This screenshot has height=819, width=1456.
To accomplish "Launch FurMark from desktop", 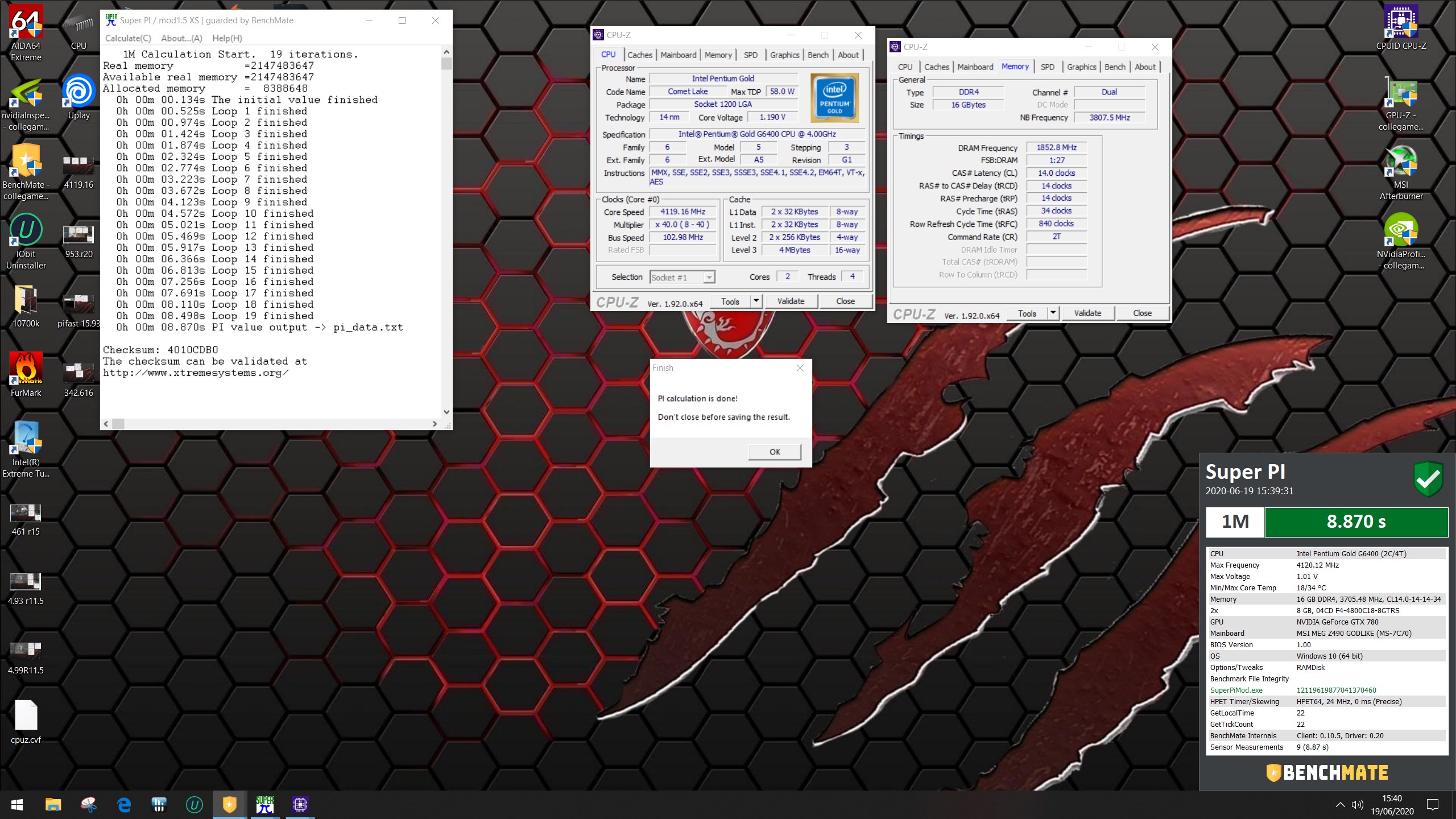I will coord(26,375).
